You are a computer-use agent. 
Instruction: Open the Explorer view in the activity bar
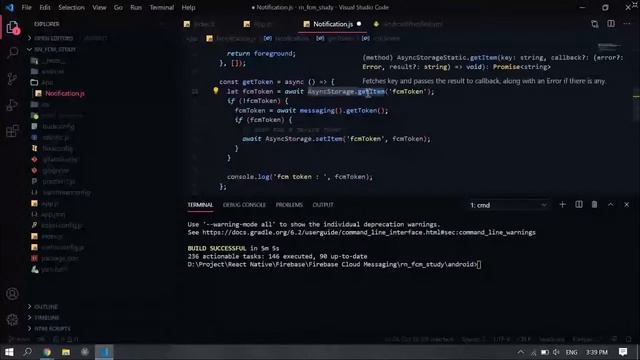12,28
